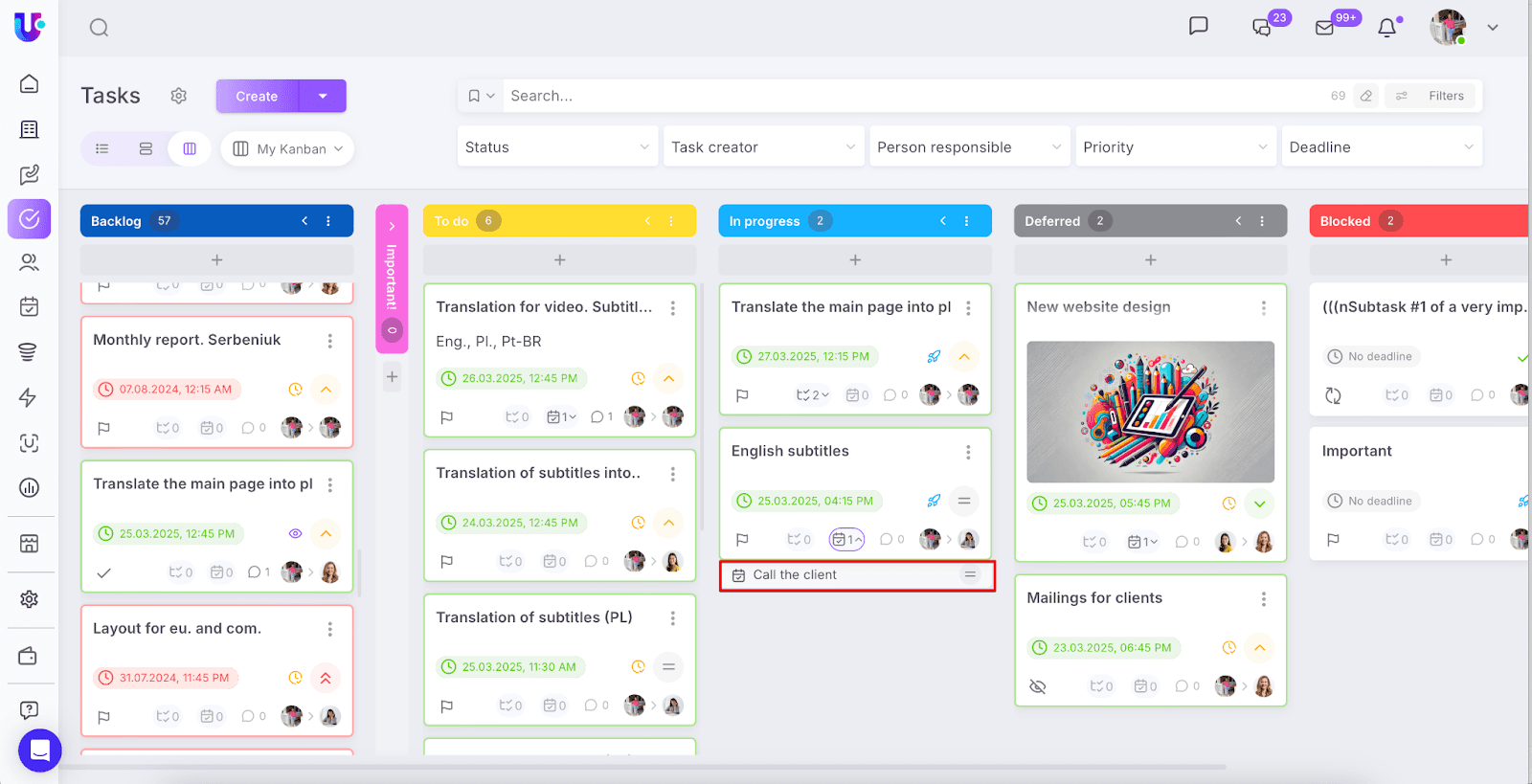The image size is (1532, 784).
Task: Open the New website design card menu
Action: [x=1264, y=308]
